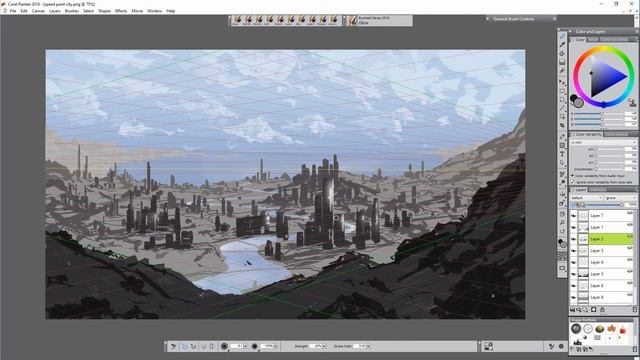Toggle Ignore color variability from color sets
This screenshot has width=640, height=360.
pyautogui.click(x=572, y=182)
